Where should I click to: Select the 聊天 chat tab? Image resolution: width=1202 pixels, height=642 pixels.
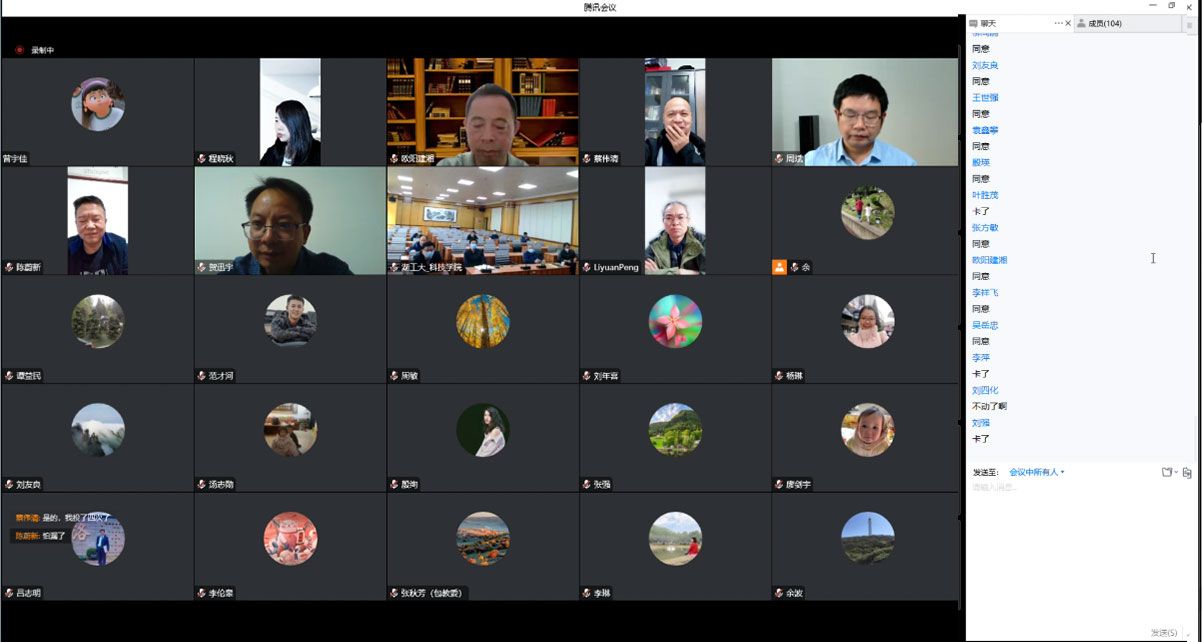pos(988,23)
